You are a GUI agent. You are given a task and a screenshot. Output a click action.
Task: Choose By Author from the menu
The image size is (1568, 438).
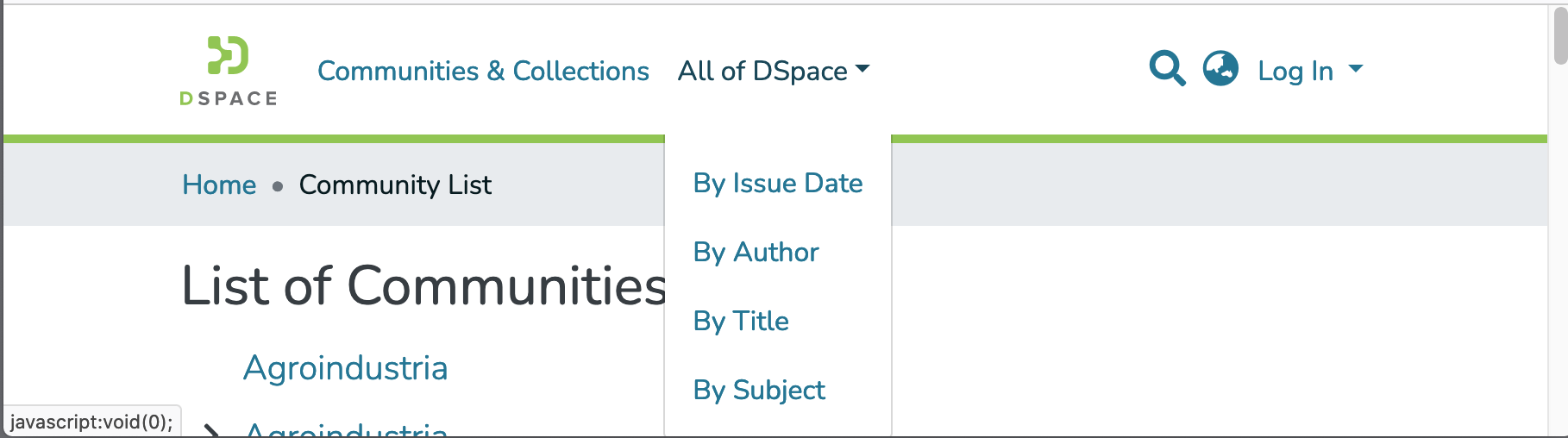(x=756, y=252)
